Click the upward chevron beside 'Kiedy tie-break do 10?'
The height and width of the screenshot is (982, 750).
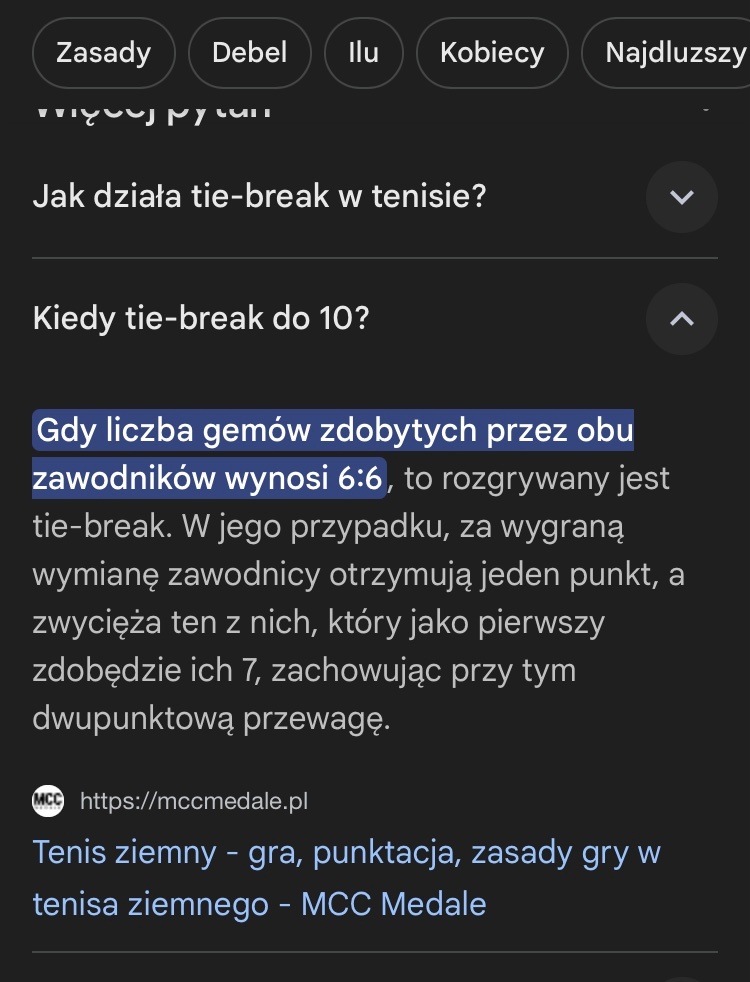(682, 318)
